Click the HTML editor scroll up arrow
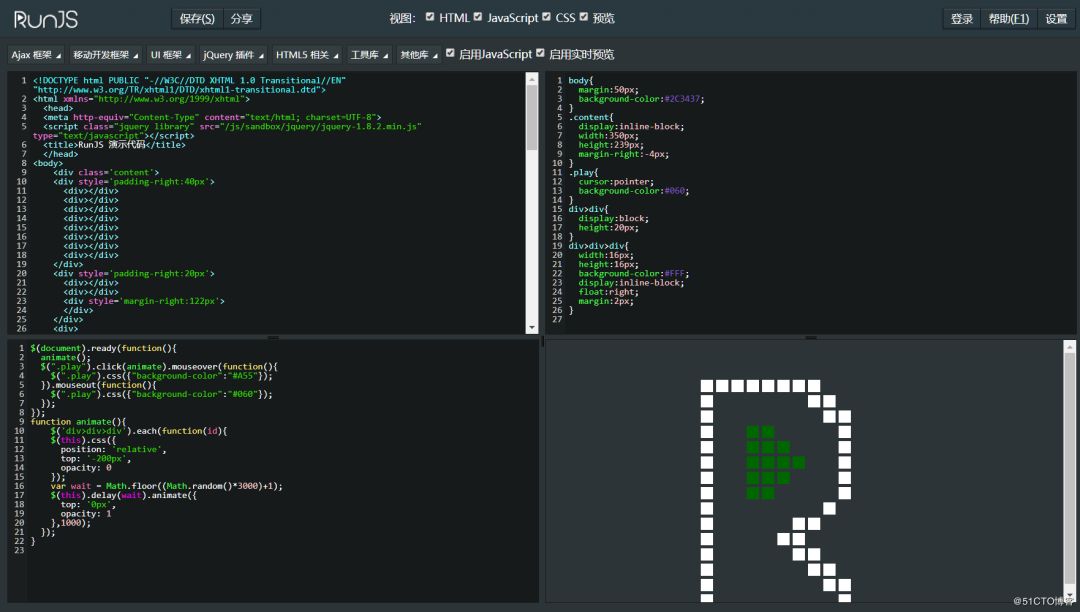 click(532, 79)
